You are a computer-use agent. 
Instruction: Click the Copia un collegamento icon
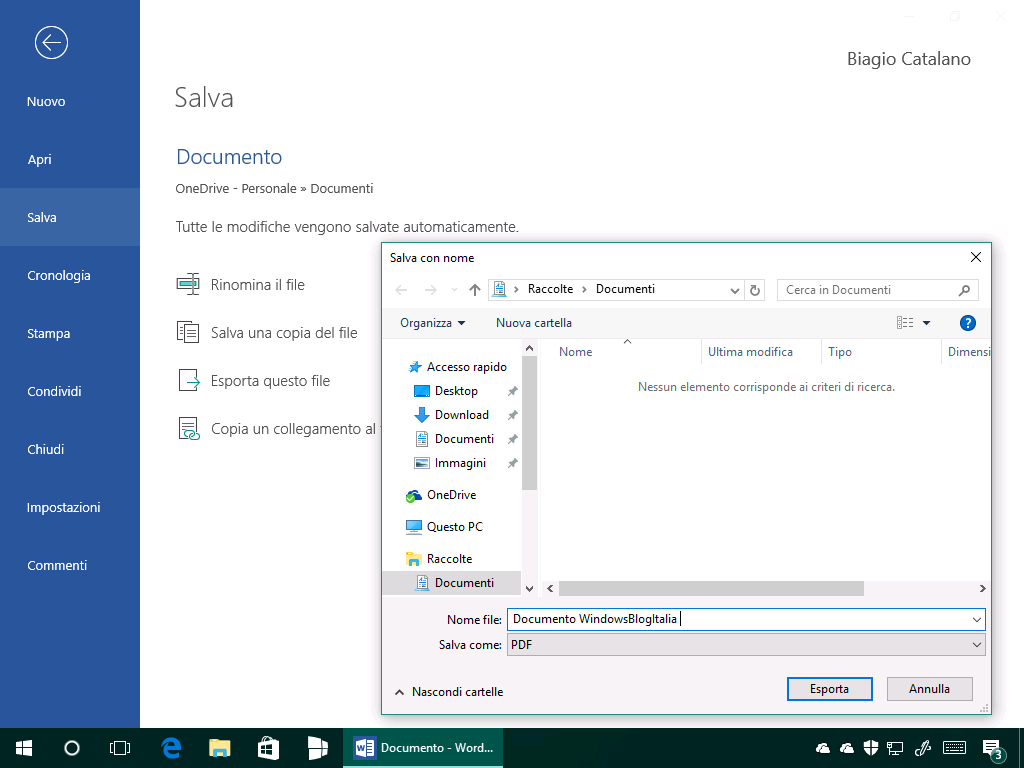(x=189, y=428)
